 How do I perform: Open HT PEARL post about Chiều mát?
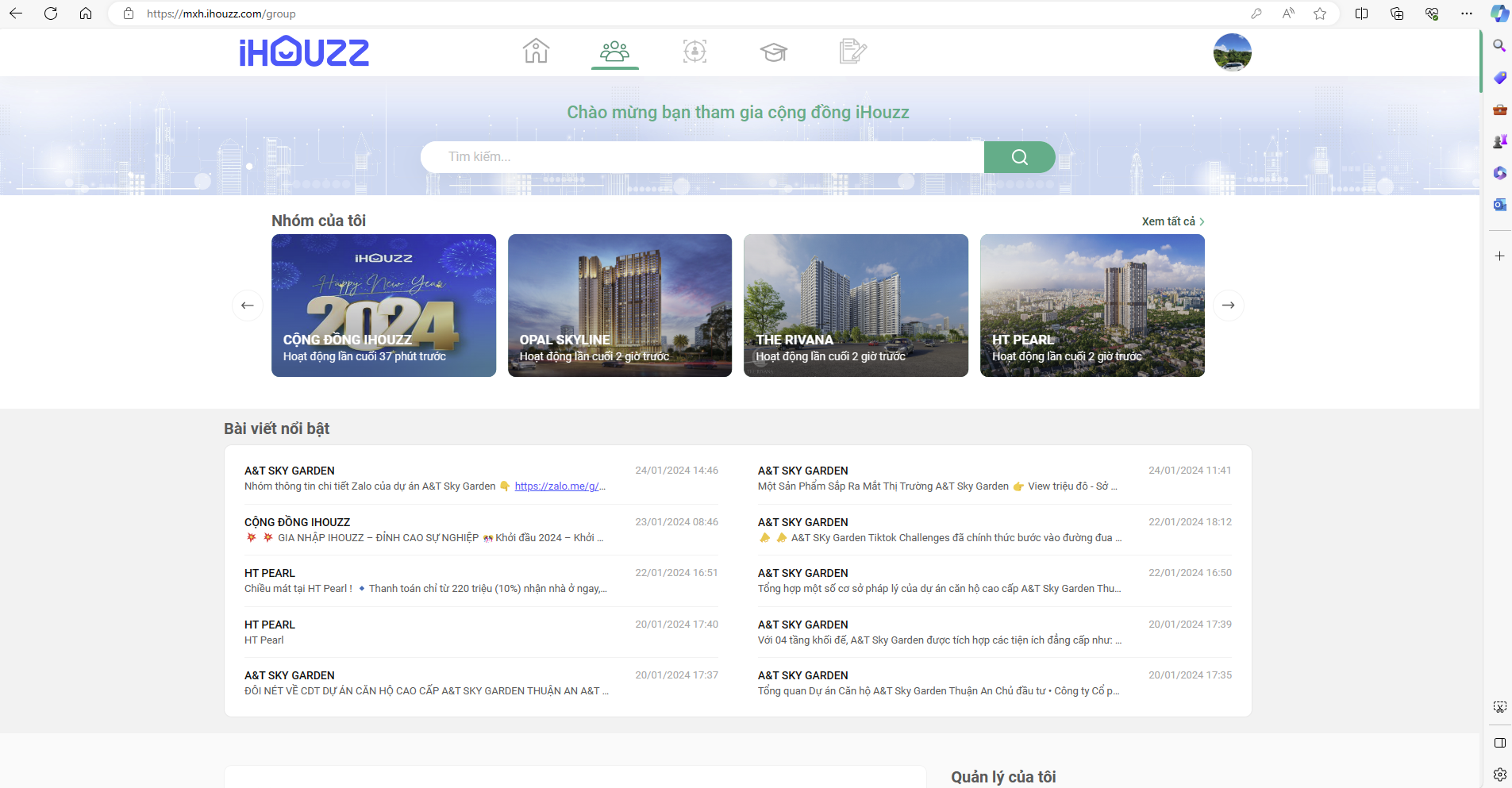pos(481,581)
